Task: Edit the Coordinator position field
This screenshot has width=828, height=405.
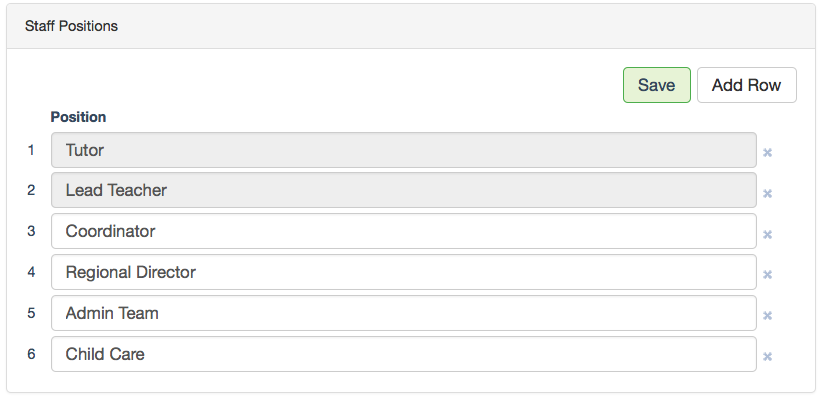Action: 403,231
